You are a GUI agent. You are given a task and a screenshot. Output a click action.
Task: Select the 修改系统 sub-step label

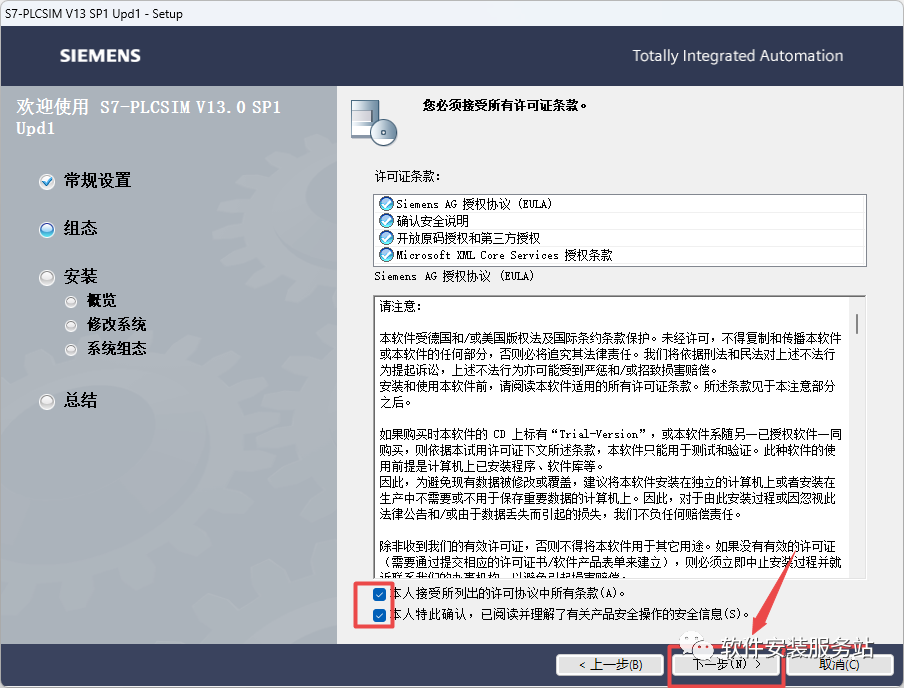[116, 325]
